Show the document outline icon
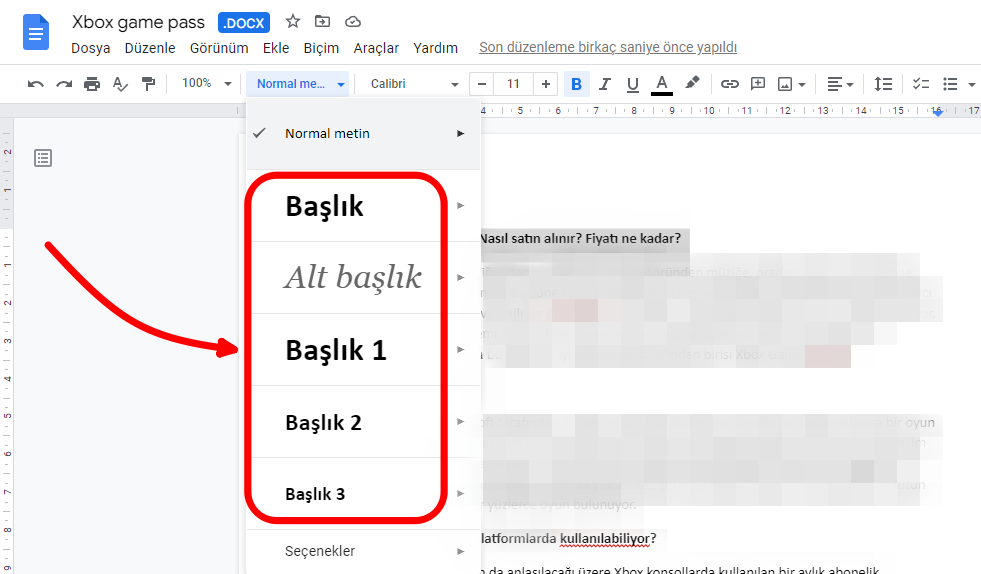Viewport: 981px width, 574px height. pos(43,158)
